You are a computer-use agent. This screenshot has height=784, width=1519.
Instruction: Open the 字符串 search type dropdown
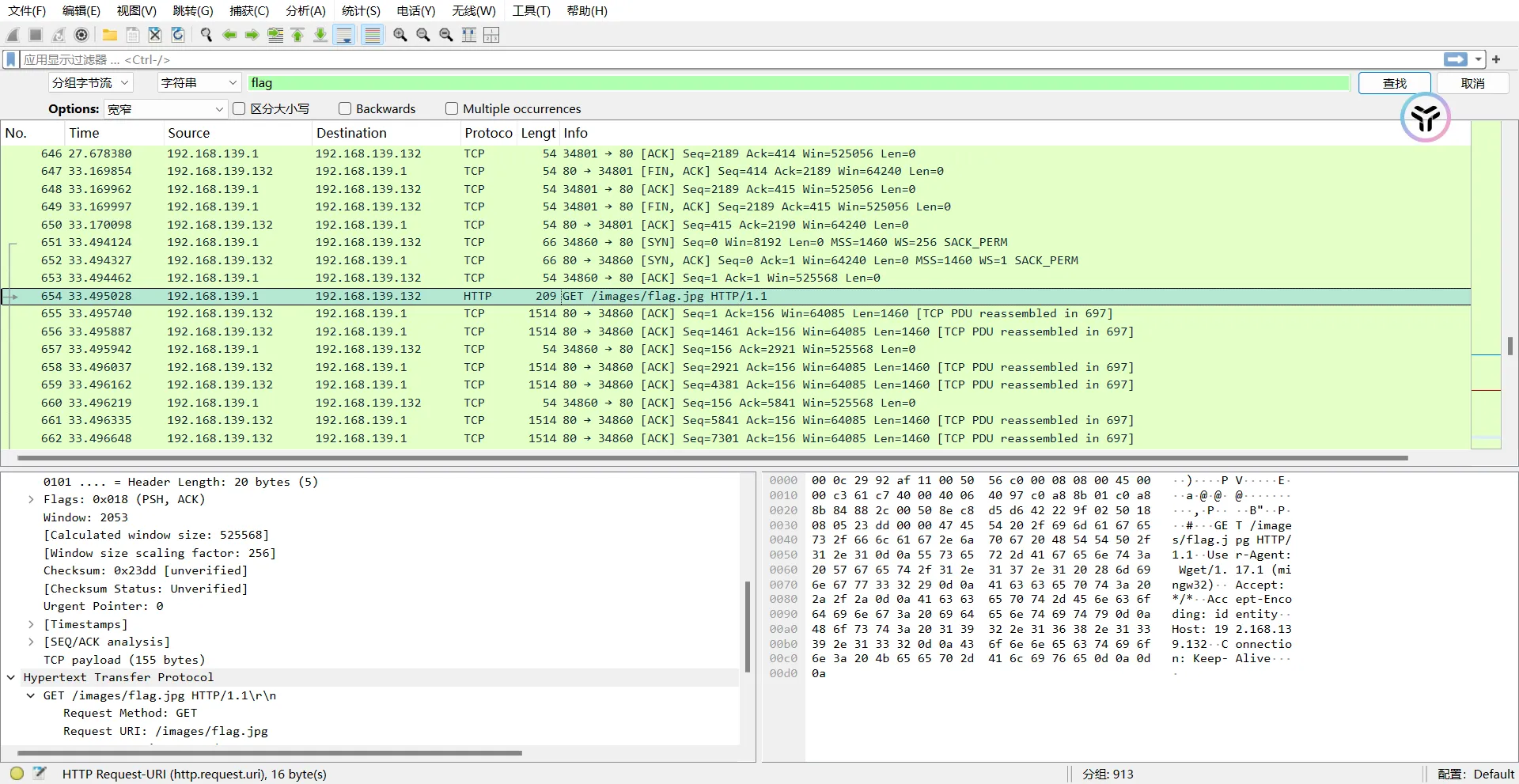click(x=199, y=83)
